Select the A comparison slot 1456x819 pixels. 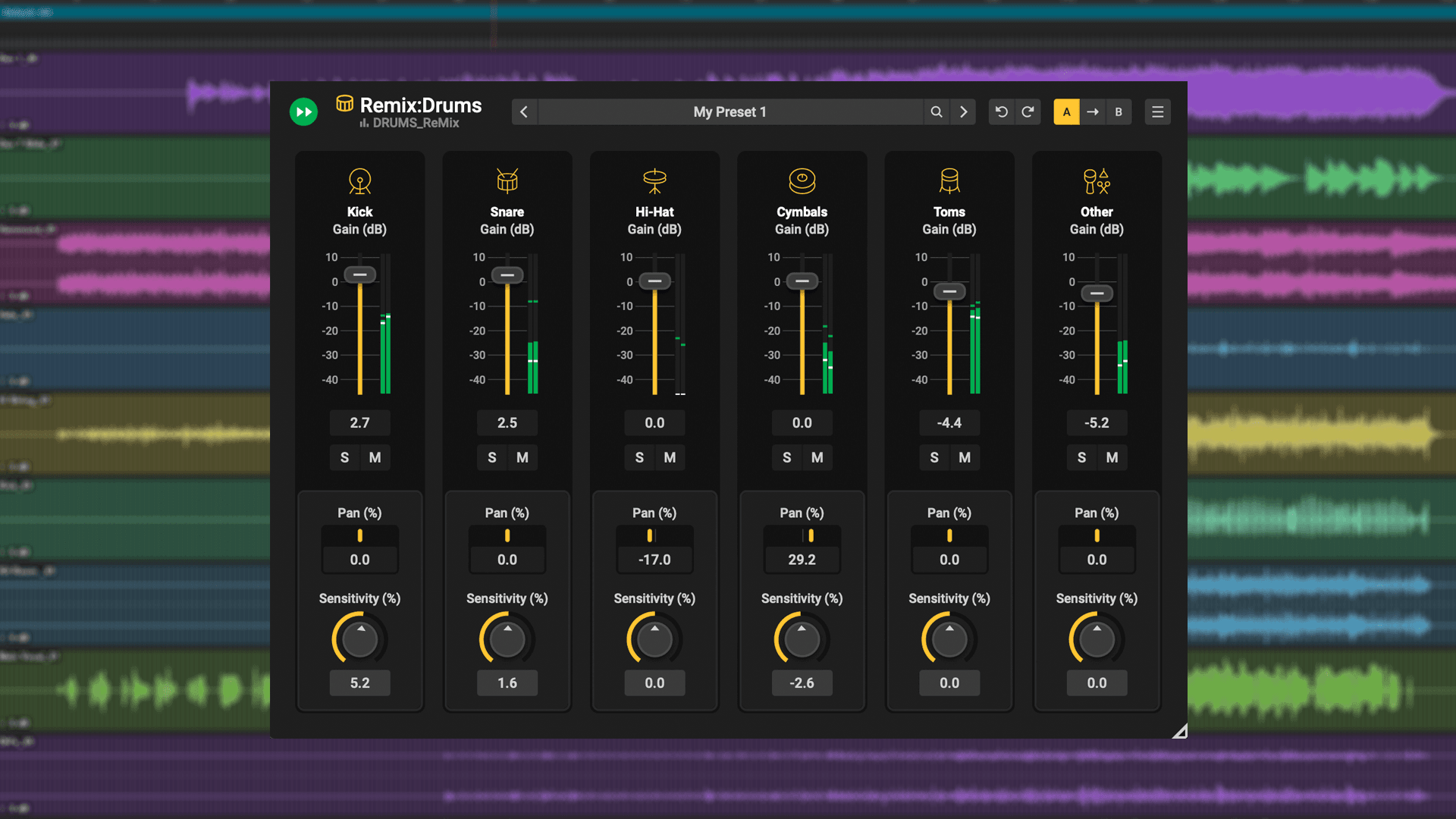(x=1067, y=111)
